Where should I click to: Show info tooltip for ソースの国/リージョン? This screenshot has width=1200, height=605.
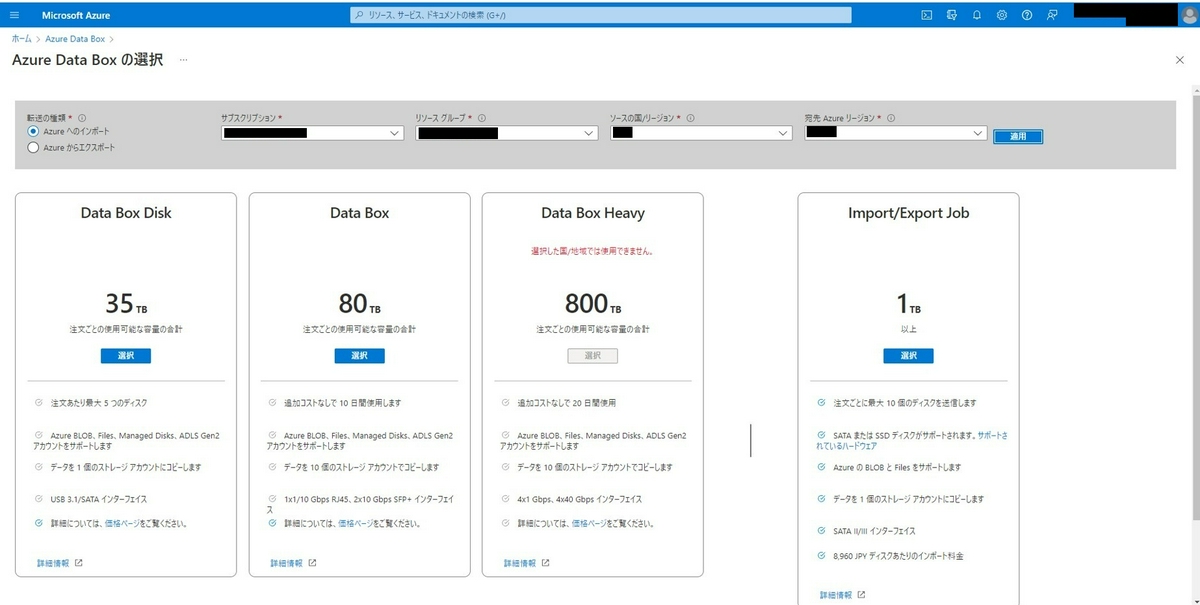pyautogui.click(x=690, y=118)
